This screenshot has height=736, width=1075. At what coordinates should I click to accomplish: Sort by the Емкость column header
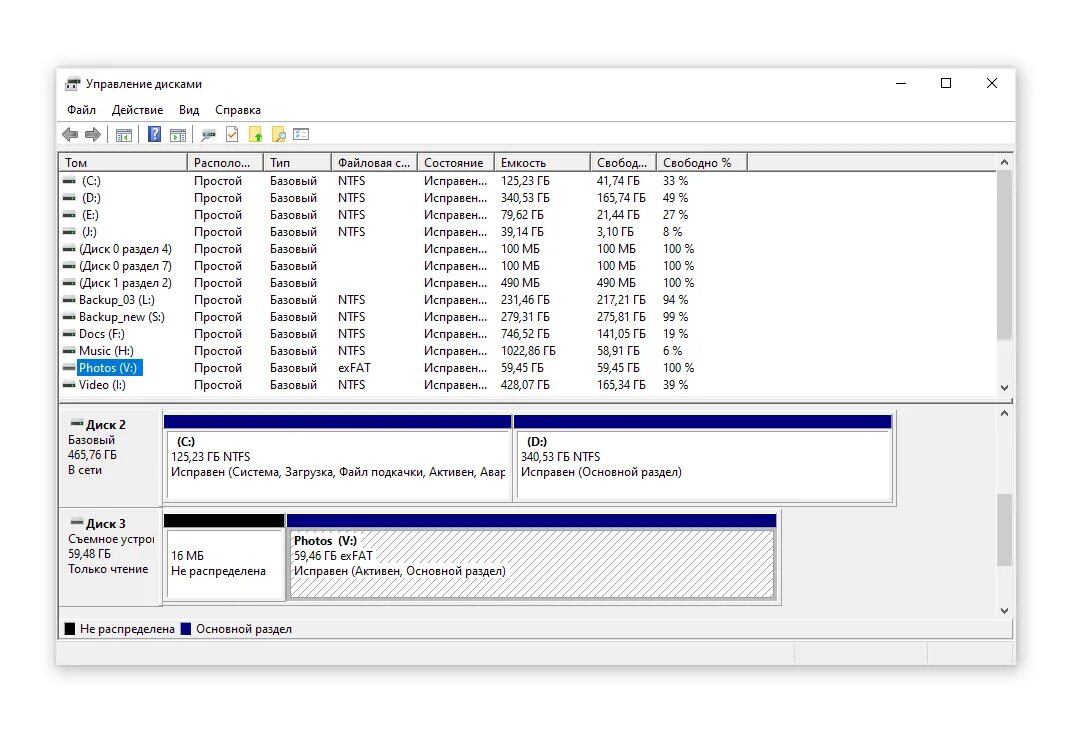click(542, 162)
